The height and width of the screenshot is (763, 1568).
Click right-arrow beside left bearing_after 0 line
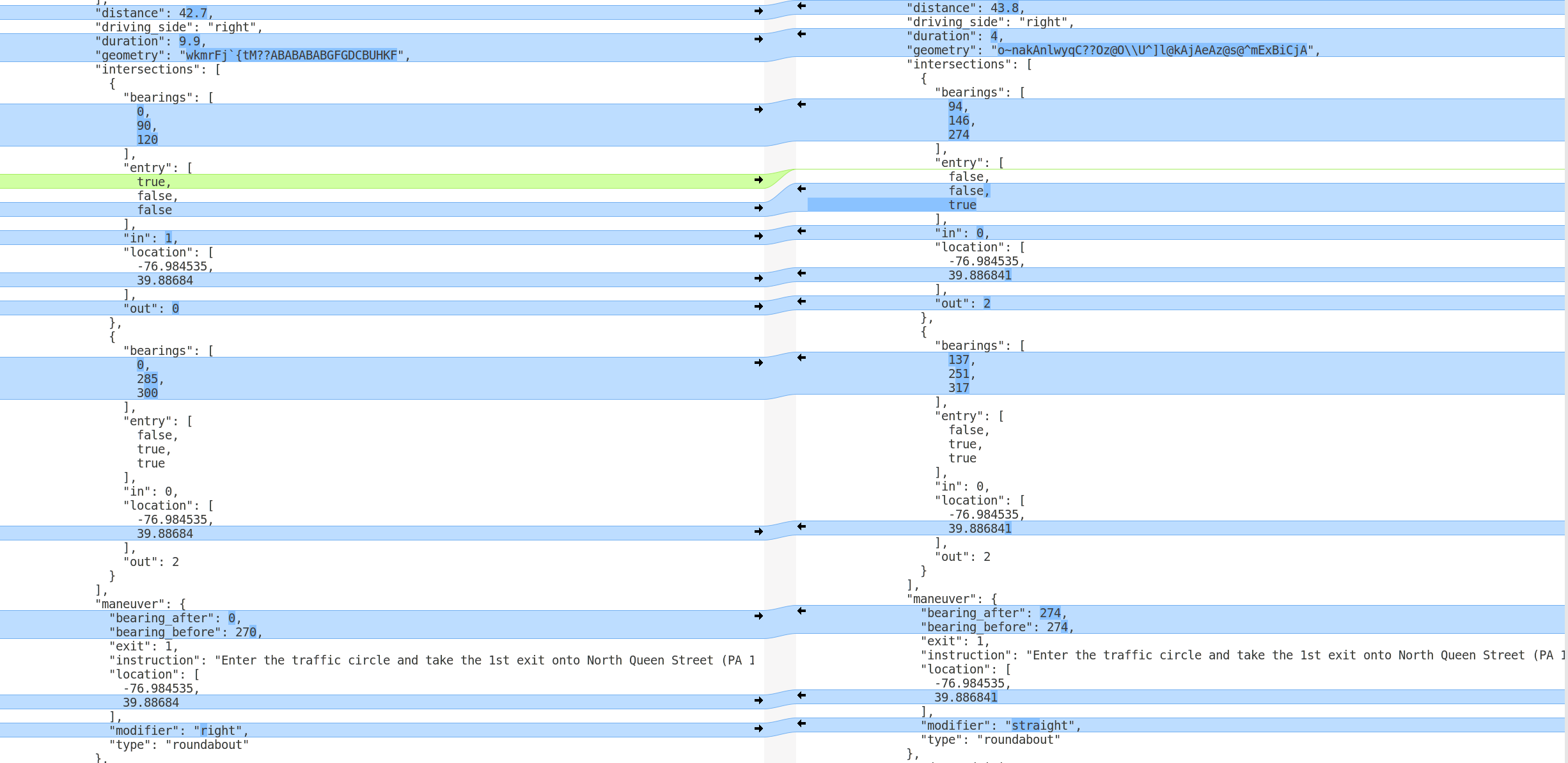coord(758,616)
